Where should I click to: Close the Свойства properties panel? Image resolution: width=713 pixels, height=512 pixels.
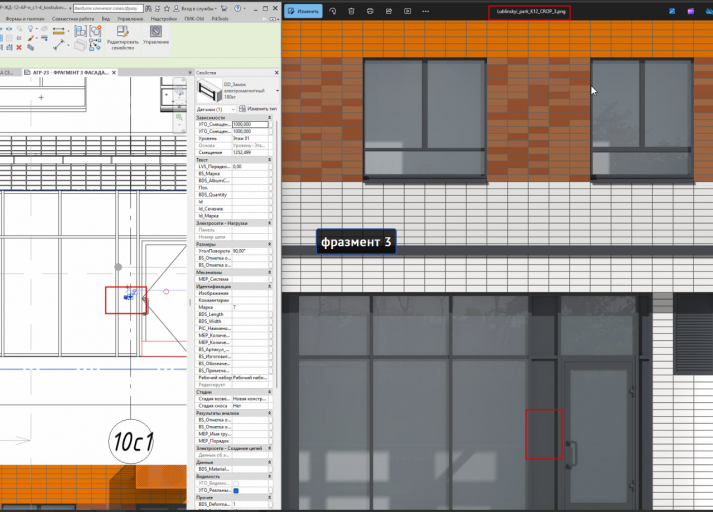click(x=276, y=72)
